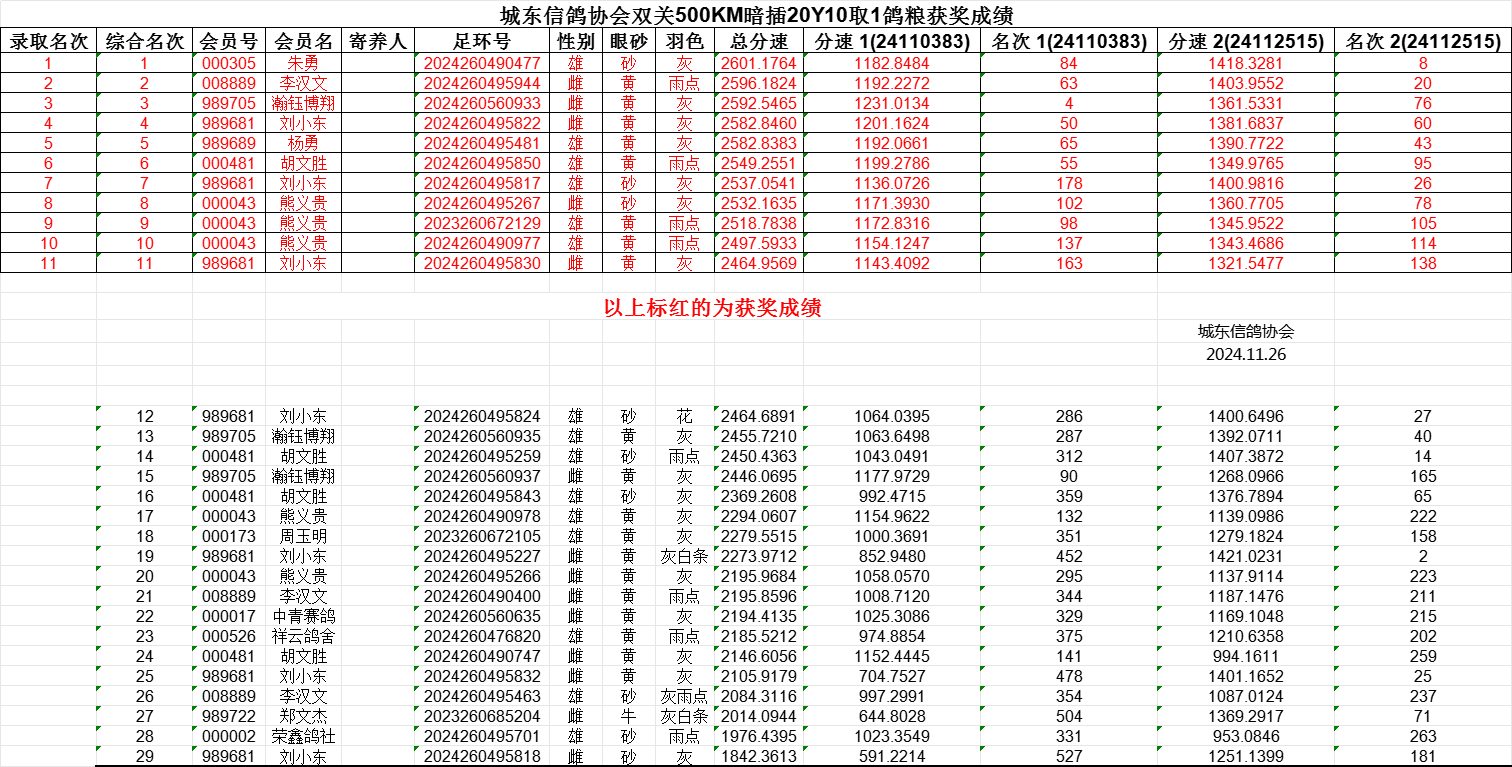Click speed value 1418.3281

click(1246, 63)
